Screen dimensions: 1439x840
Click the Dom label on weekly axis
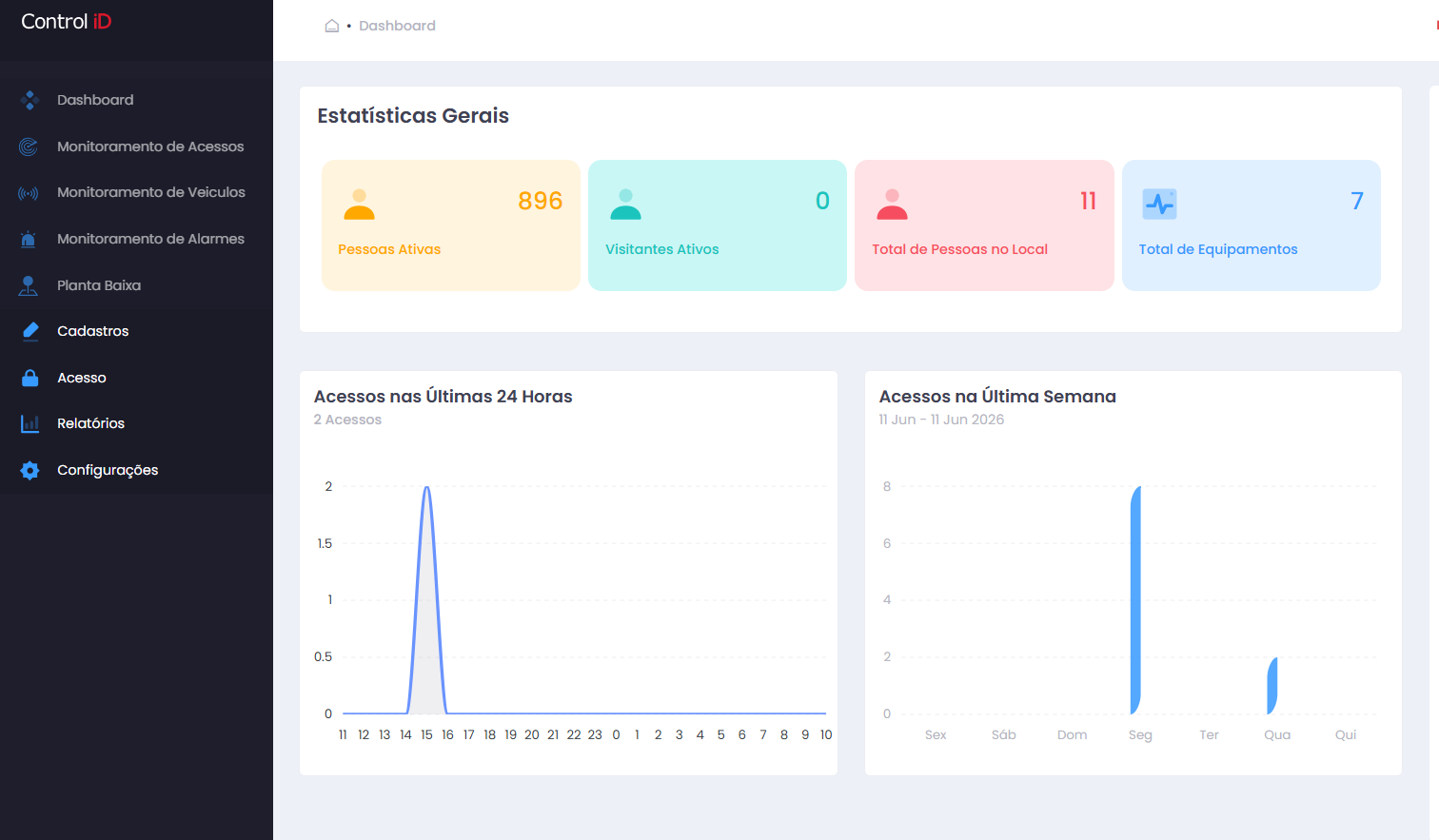[x=1073, y=735]
